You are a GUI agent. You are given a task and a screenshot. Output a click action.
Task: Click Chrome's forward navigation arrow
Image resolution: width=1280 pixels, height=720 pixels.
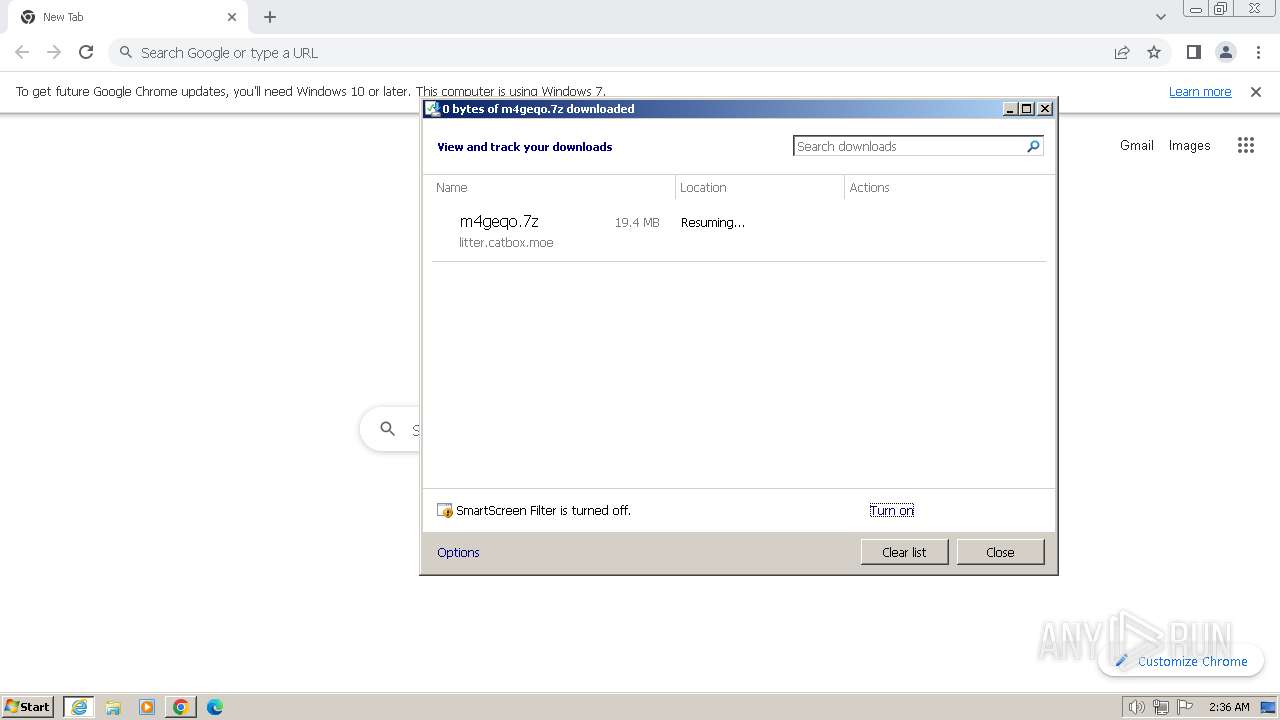pyautogui.click(x=54, y=52)
